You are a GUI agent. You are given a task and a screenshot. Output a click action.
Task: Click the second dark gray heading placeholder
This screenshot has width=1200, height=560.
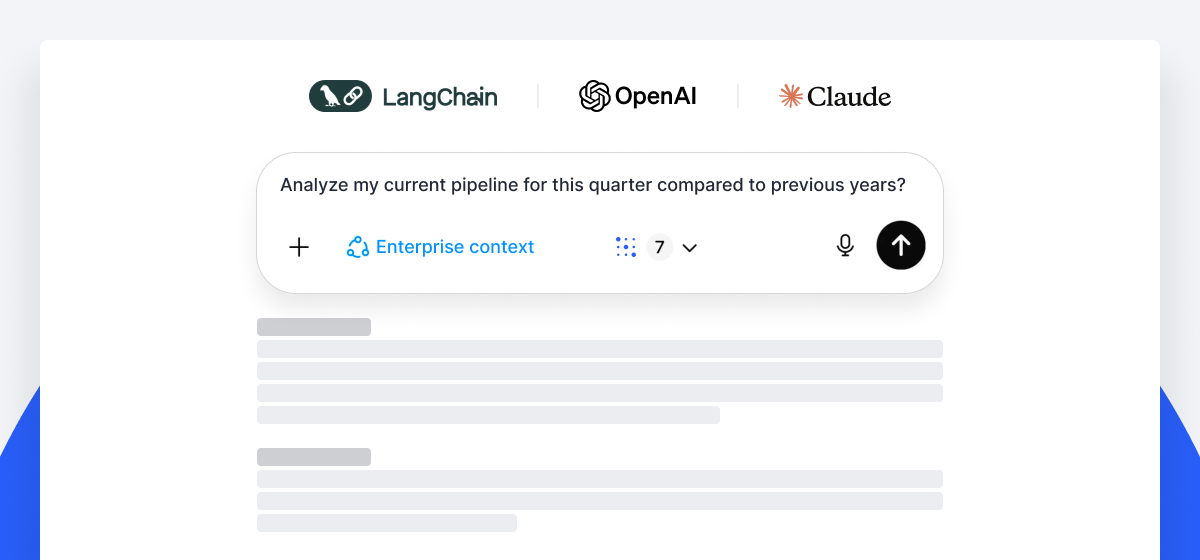click(x=314, y=457)
